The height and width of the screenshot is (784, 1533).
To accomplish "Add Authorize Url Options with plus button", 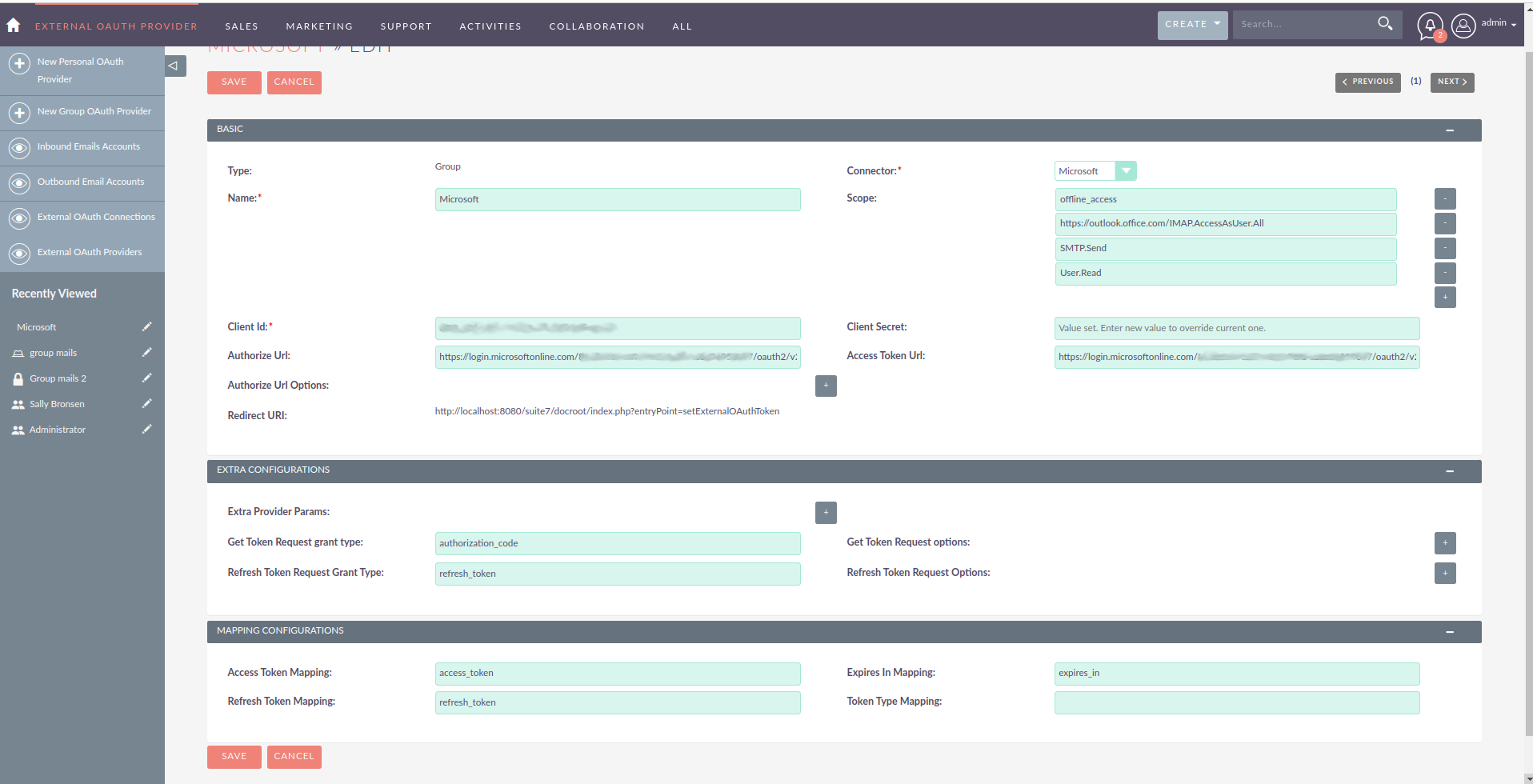I will pyautogui.click(x=826, y=386).
